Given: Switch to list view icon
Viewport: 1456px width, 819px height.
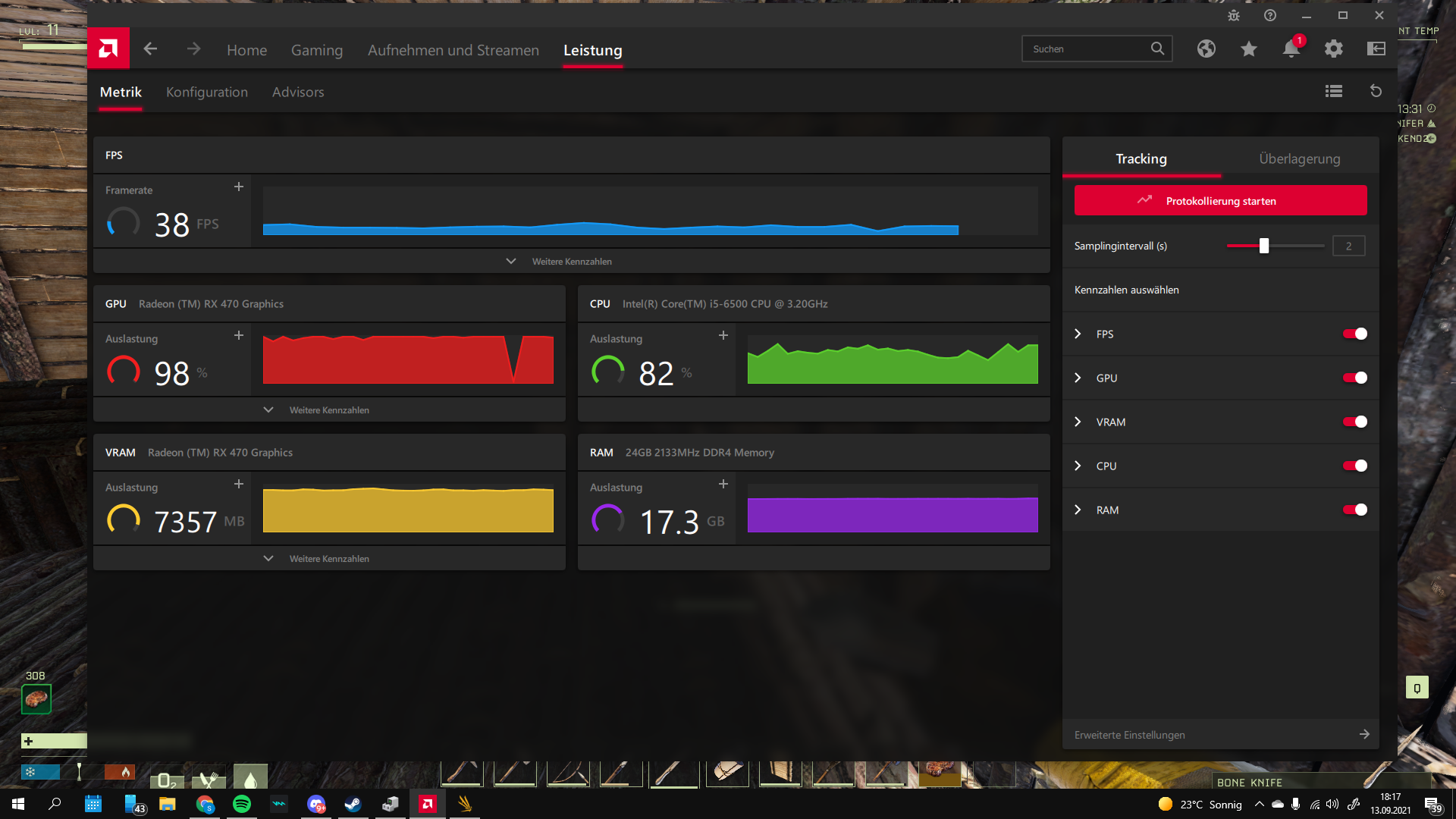Looking at the screenshot, I should point(1333,91).
